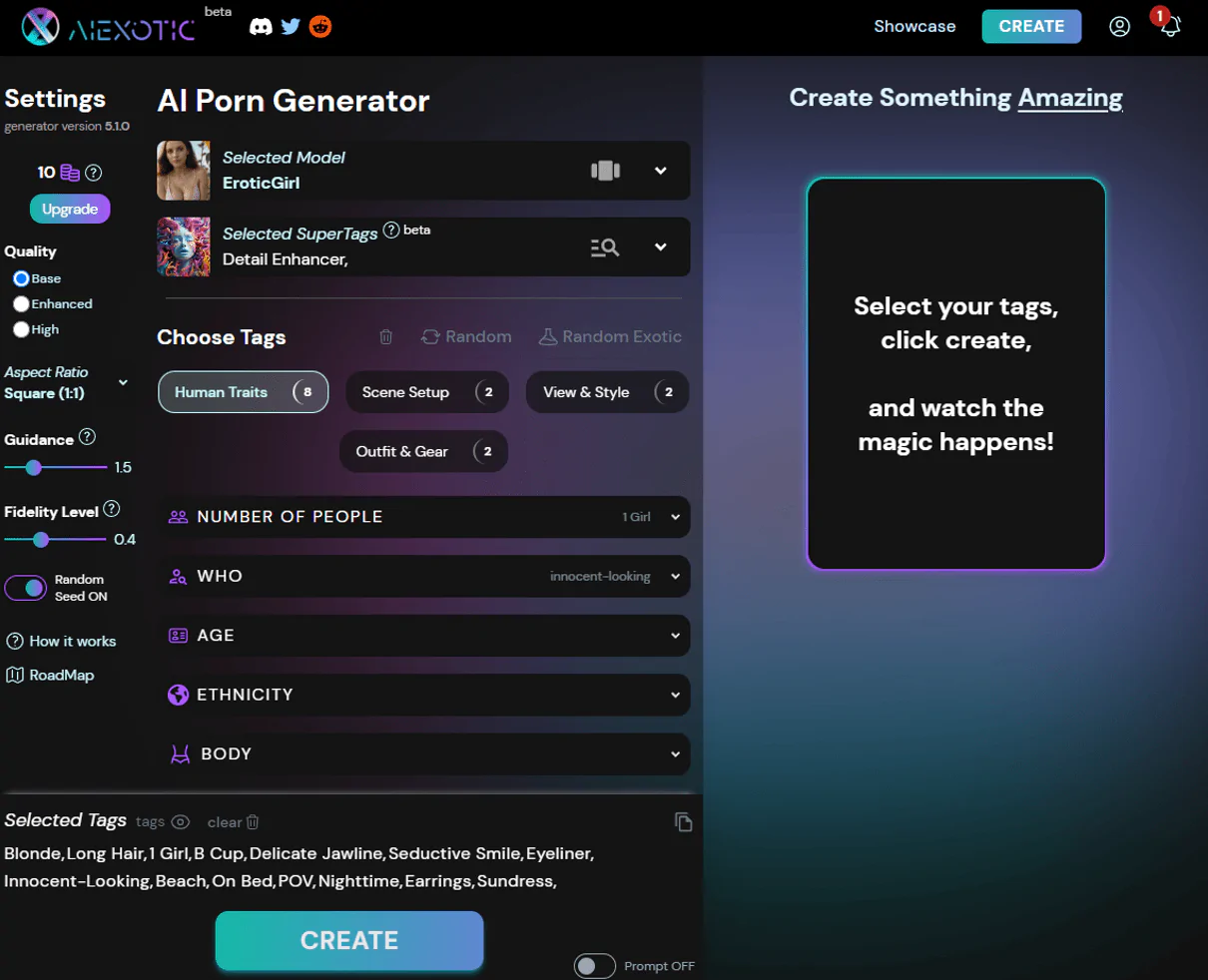This screenshot has width=1208, height=980.
Task: Click the Guidance help question icon
Action: [x=87, y=437]
